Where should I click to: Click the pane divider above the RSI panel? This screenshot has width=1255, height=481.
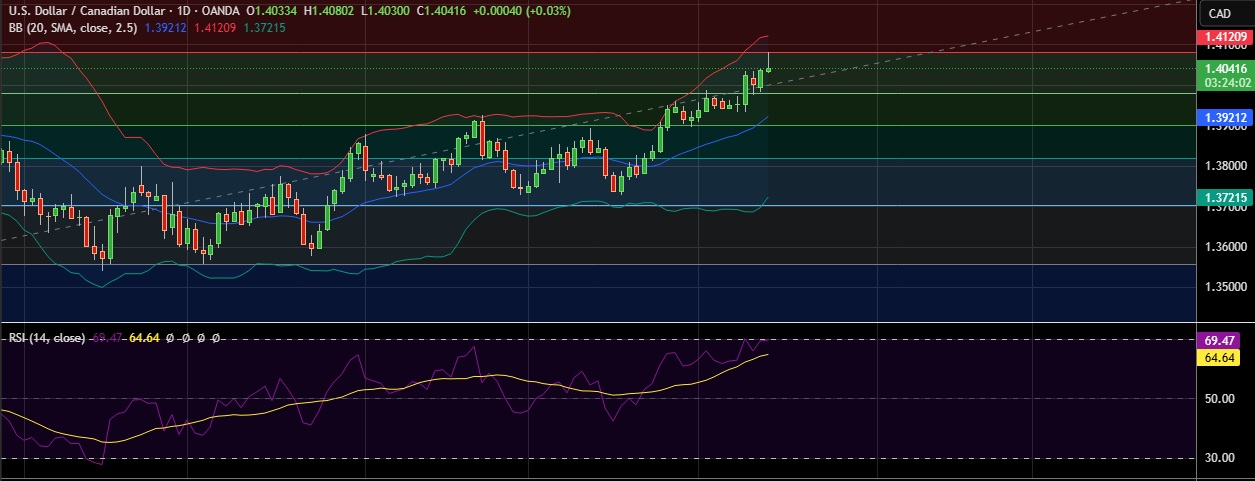pos(600,323)
